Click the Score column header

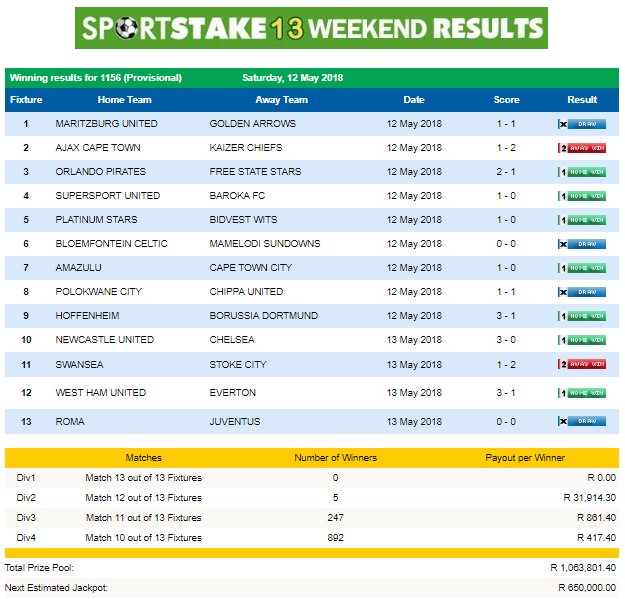pyautogui.click(x=506, y=100)
